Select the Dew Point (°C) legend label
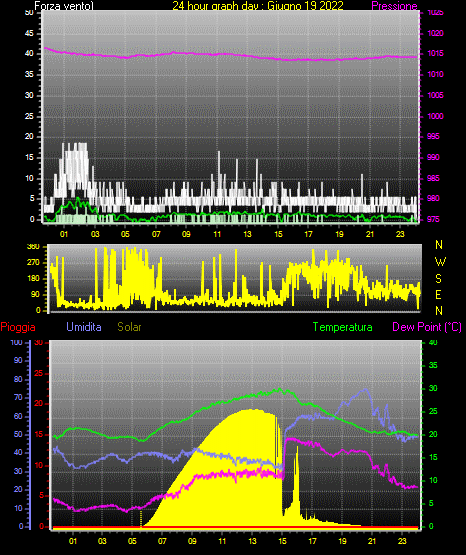 pos(427,327)
